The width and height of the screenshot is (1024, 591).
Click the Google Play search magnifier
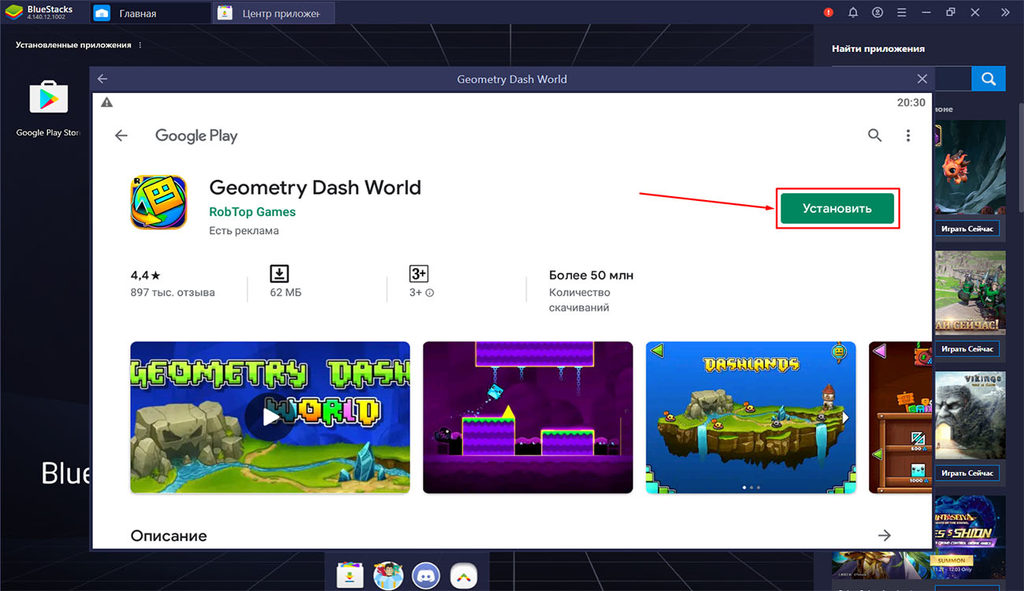click(874, 135)
